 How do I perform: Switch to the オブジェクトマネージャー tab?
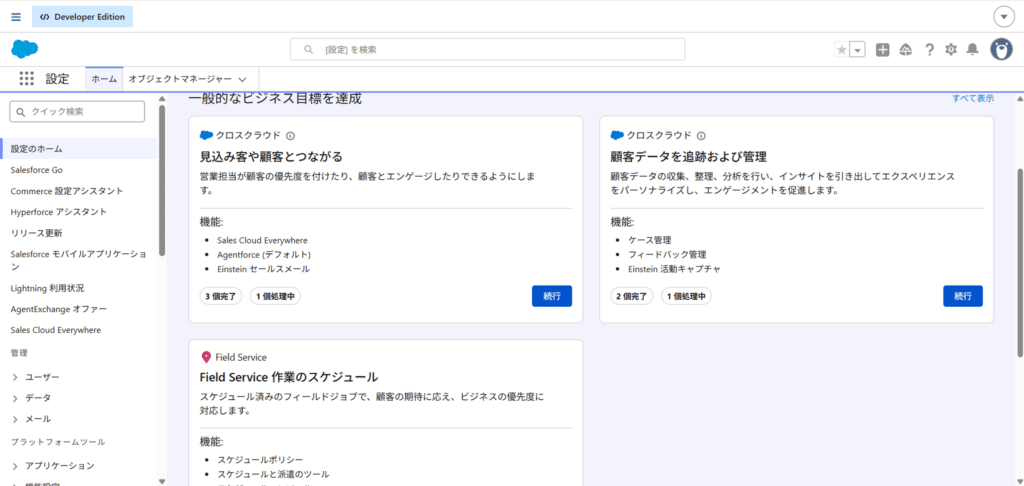tap(180, 79)
